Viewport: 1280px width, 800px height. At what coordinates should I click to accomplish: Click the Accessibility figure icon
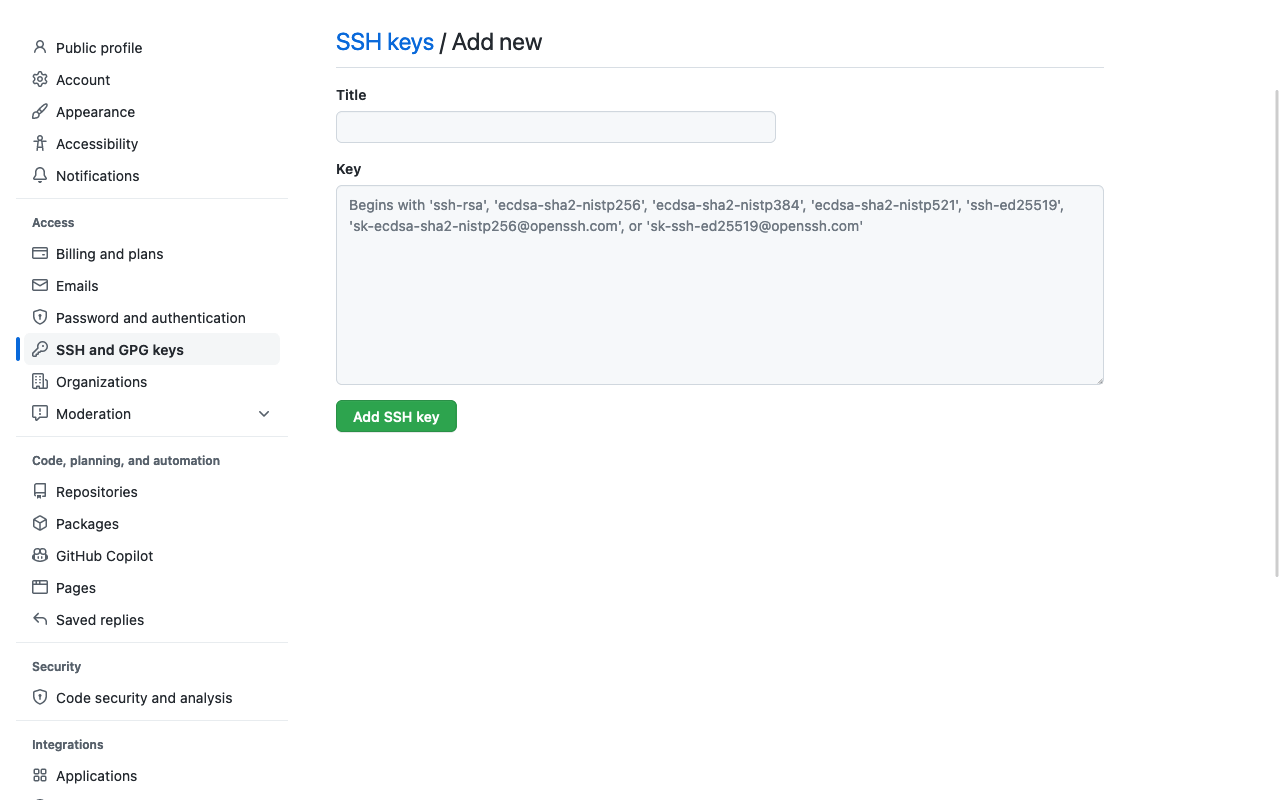click(40, 143)
